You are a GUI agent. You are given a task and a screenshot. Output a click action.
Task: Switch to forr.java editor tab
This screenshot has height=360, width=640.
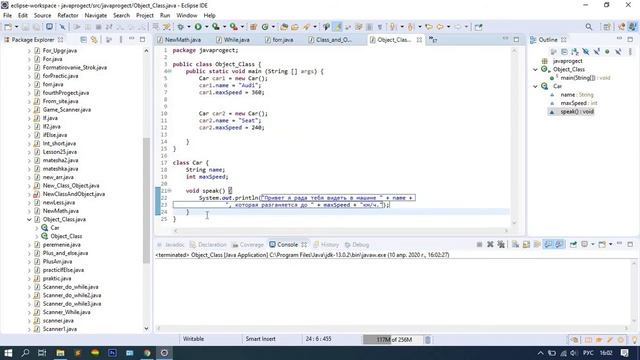point(279,40)
